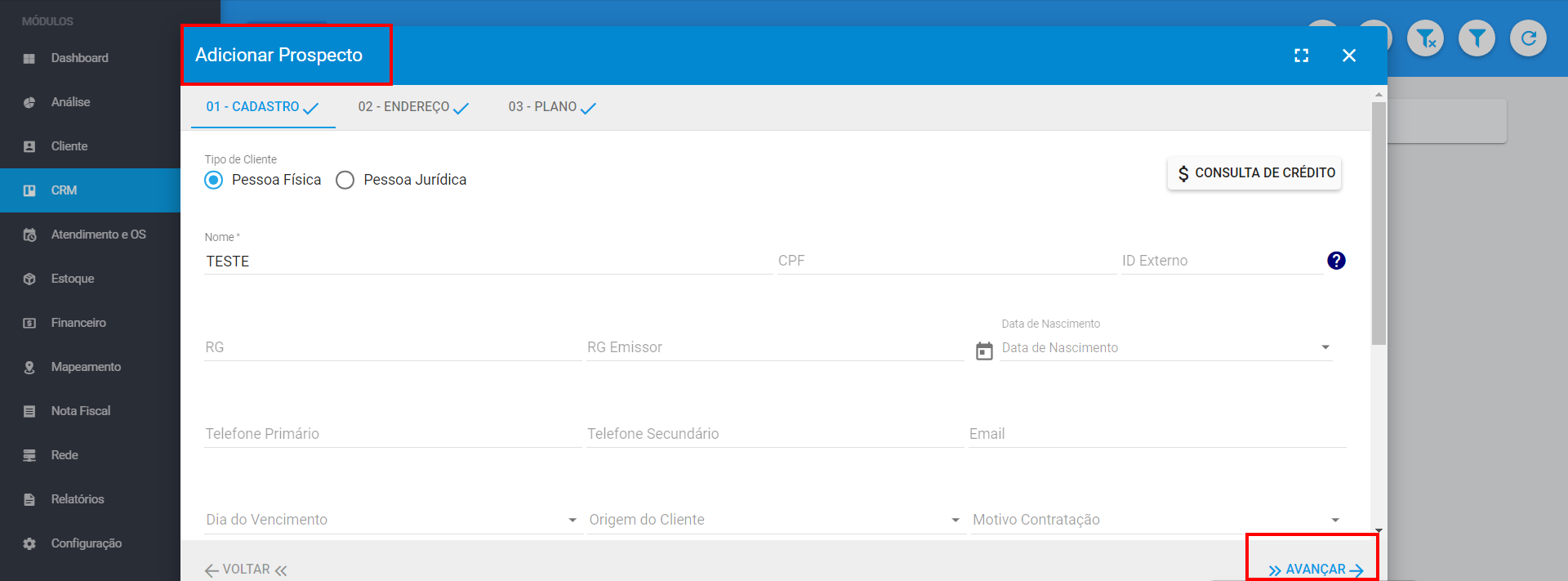Open the Nota Fiscal module
1568x581 pixels.
pyautogui.click(x=90, y=411)
